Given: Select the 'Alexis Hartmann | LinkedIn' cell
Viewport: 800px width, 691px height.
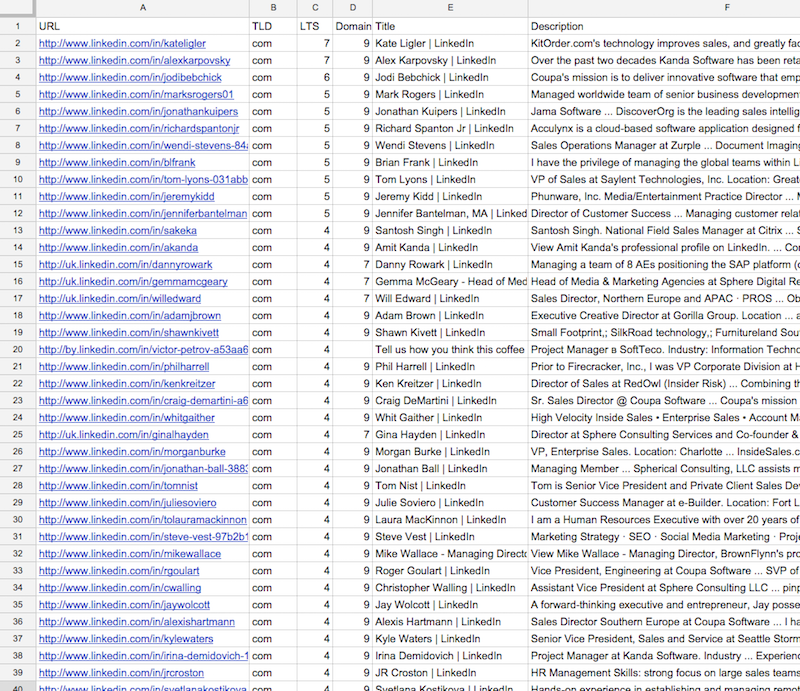Looking at the screenshot, I should click(x=451, y=622).
